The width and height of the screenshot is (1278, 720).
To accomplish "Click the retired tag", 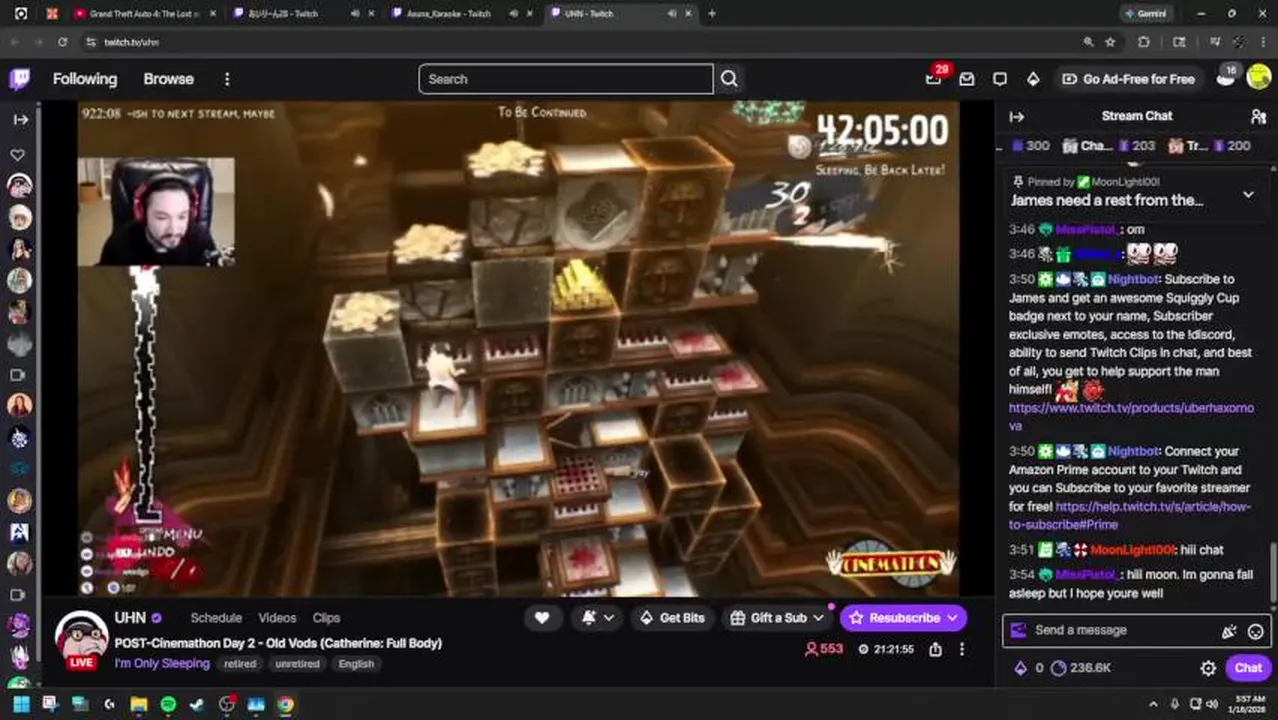I will (x=240, y=664).
